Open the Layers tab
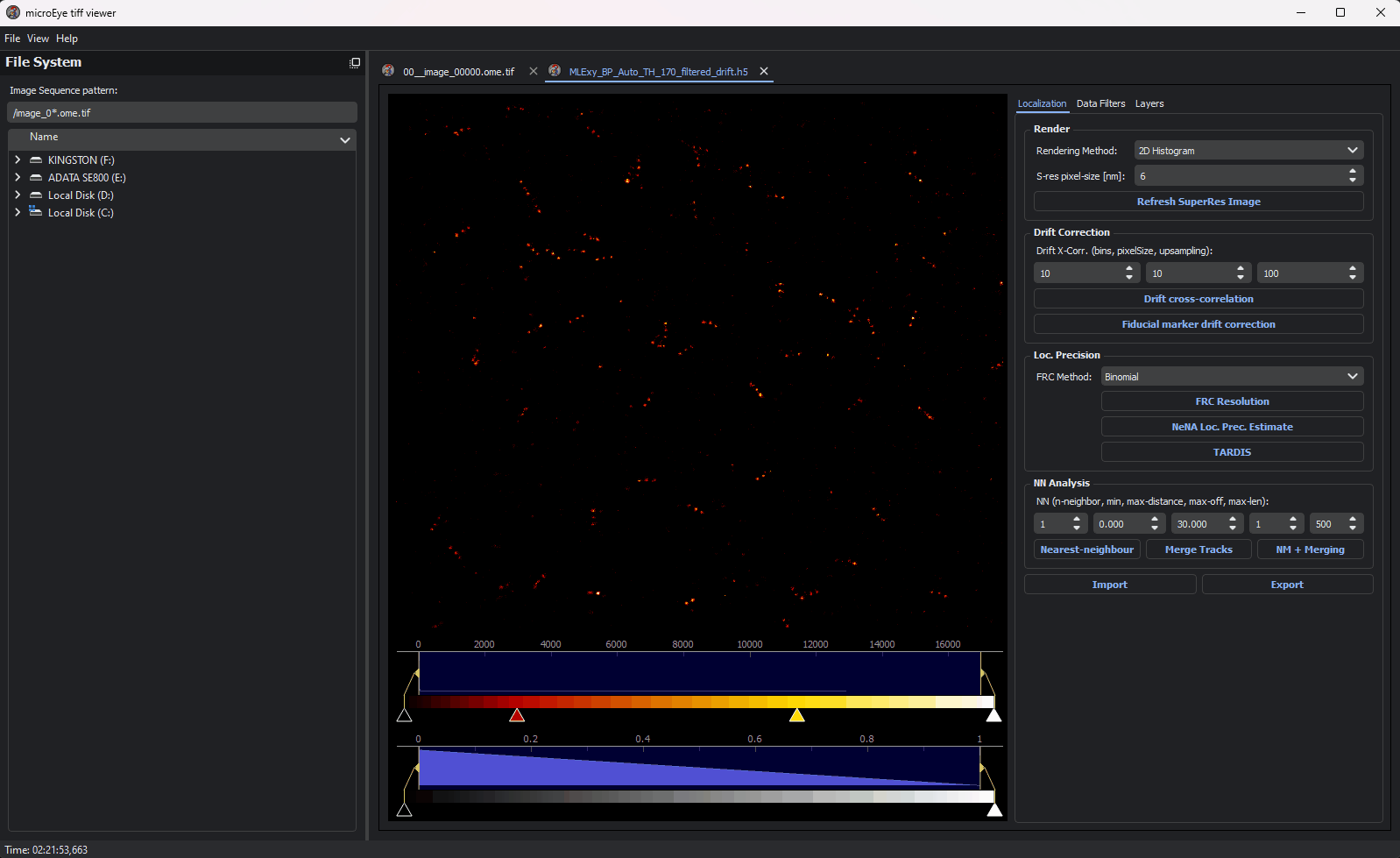 click(x=1149, y=103)
